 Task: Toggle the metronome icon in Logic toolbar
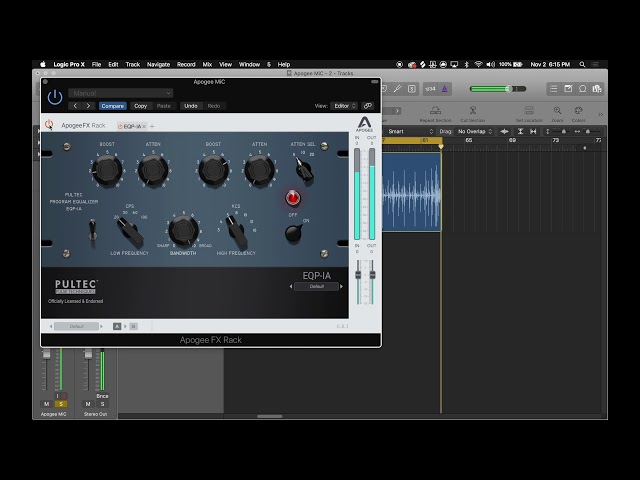(444, 89)
